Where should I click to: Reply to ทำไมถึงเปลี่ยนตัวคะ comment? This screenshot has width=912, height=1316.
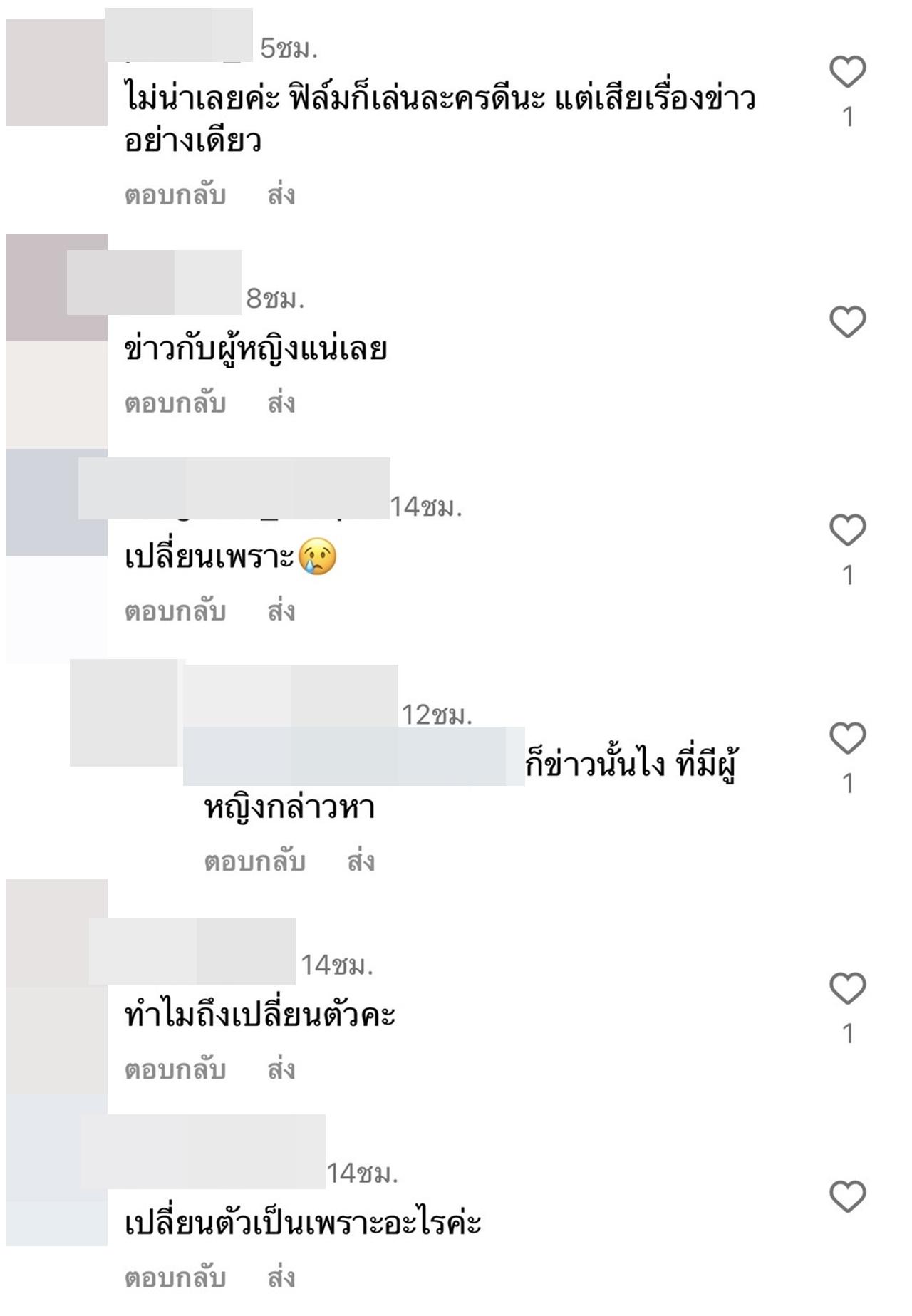pos(175,1070)
